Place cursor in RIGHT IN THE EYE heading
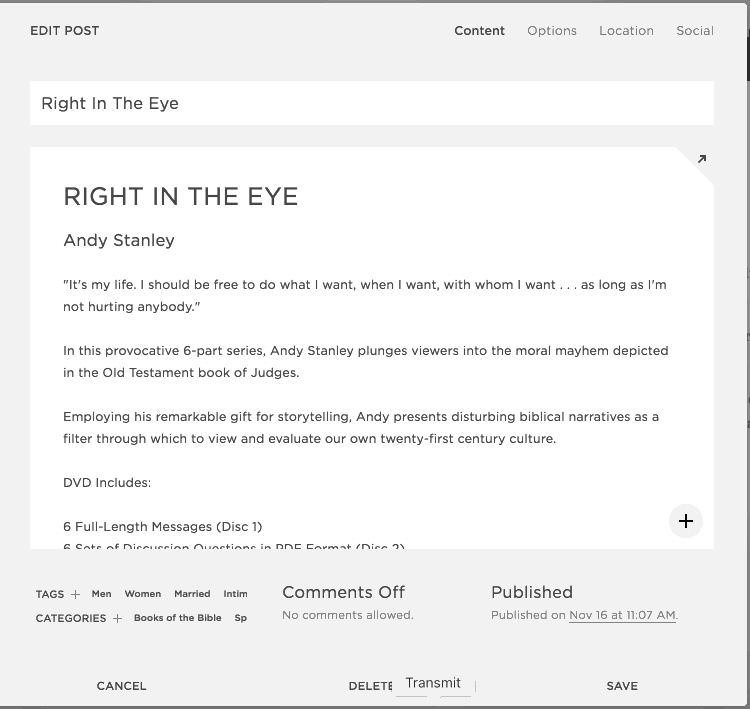 coord(181,197)
